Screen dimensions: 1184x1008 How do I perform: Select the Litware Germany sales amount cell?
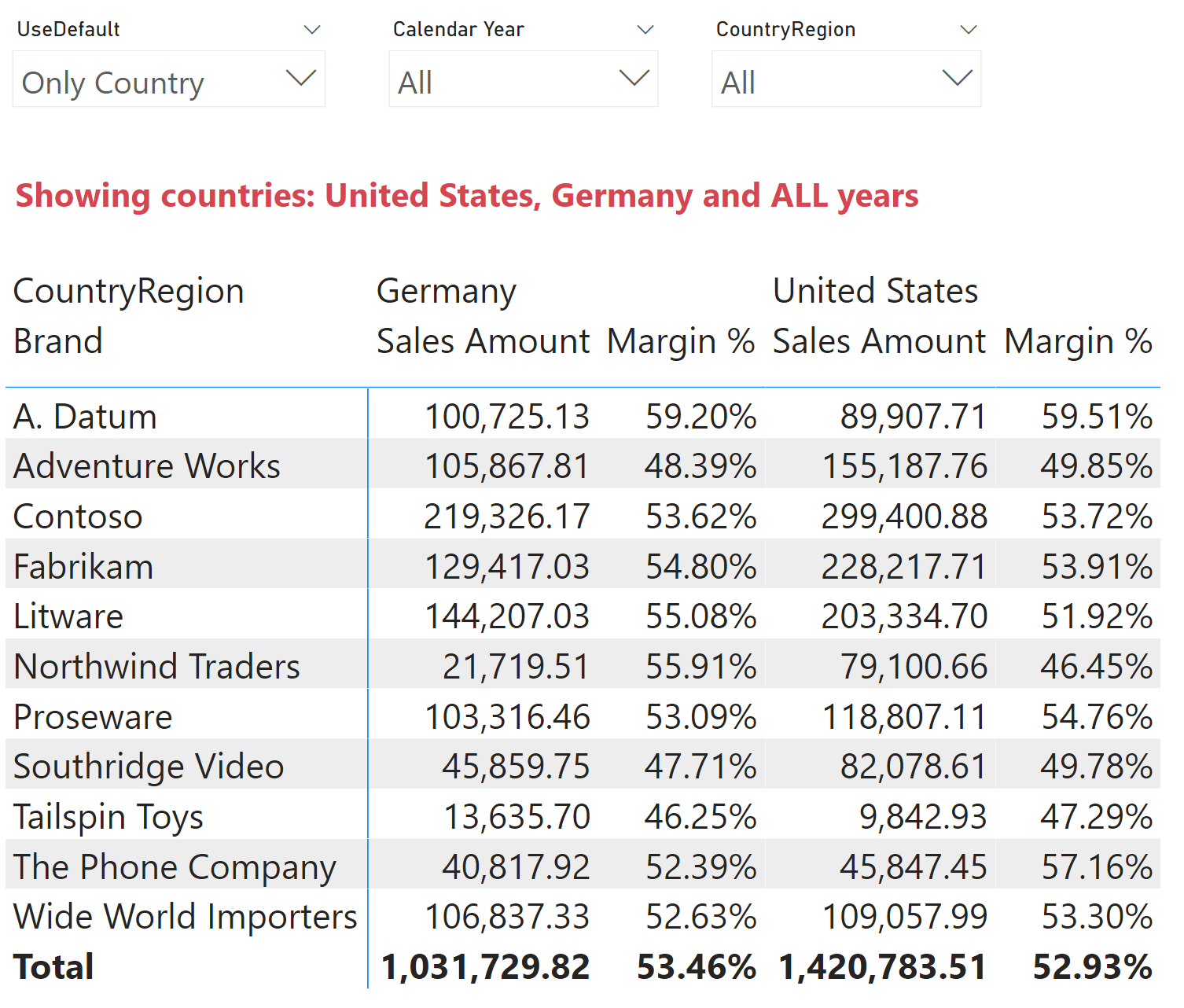point(507,616)
